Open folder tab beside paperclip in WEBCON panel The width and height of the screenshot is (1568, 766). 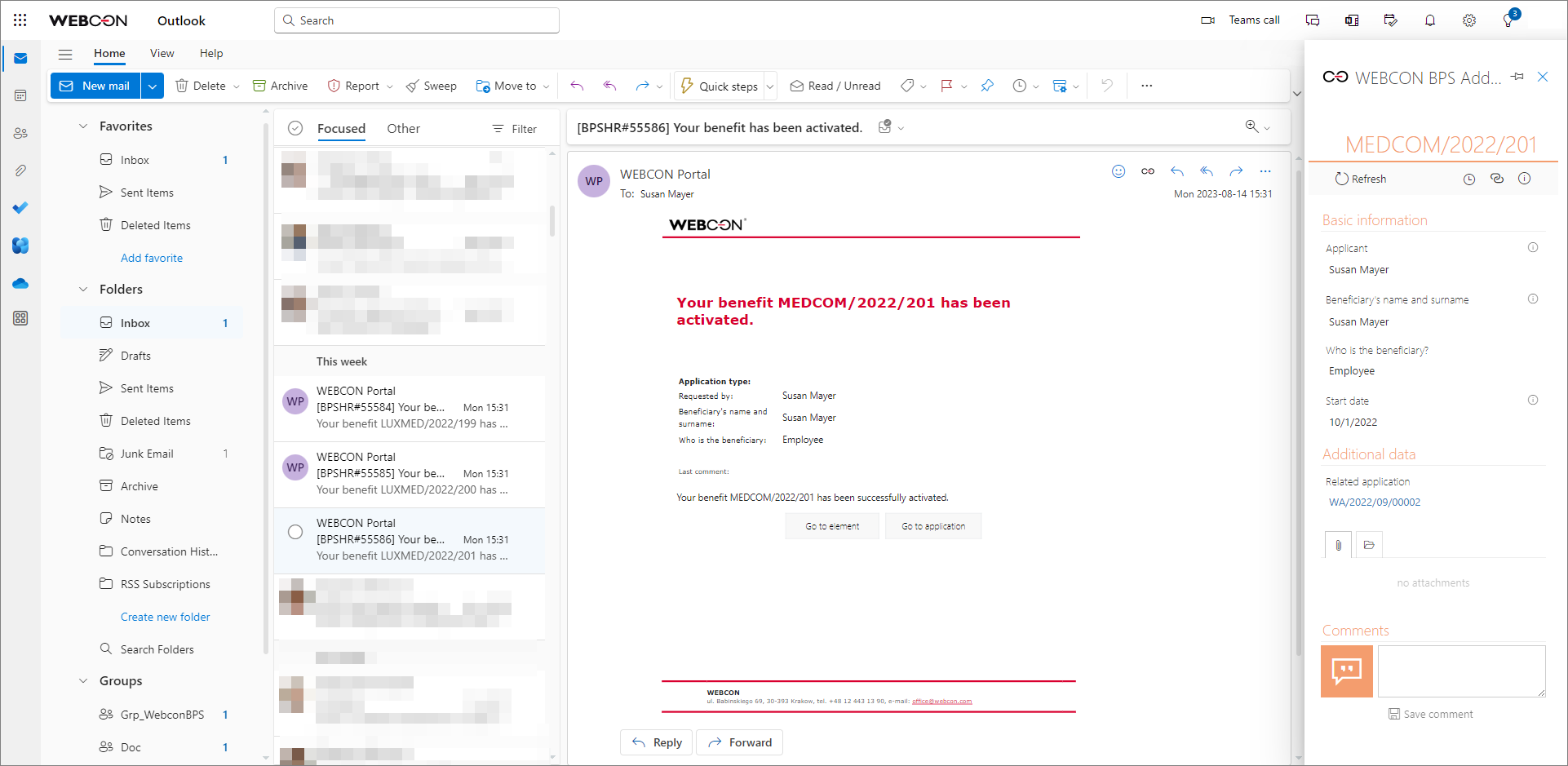click(1369, 545)
